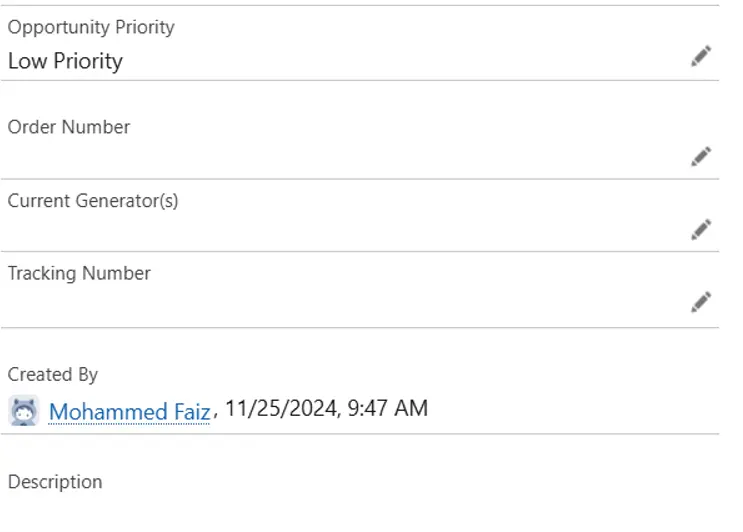Click the Mohammed Faiz user avatar icon
The height and width of the screenshot is (532, 743).
pos(24,411)
